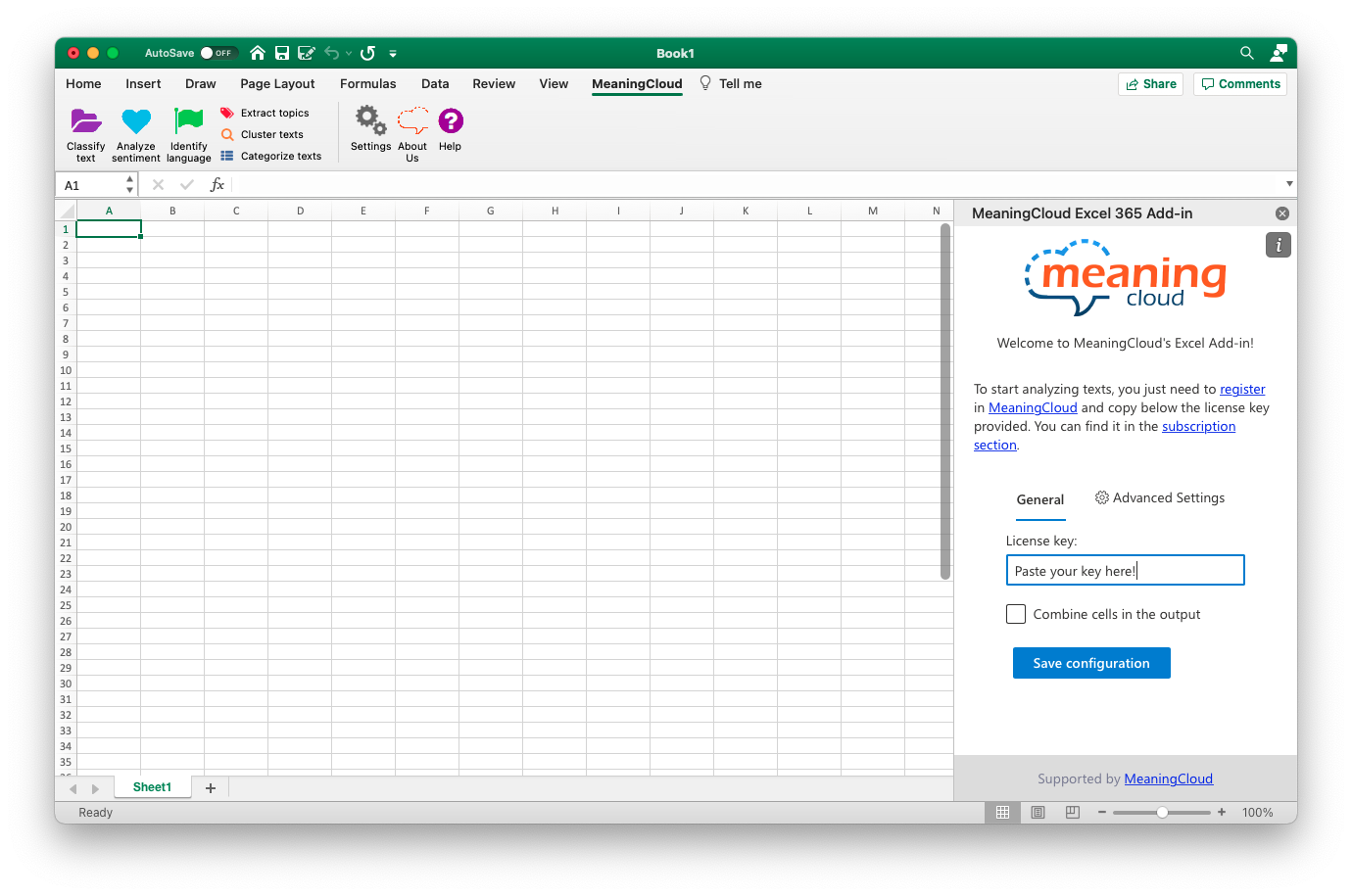Viewport: 1352px width, 896px height.
Task: Select Categorize texts in the ribbon
Action: [x=270, y=156]
